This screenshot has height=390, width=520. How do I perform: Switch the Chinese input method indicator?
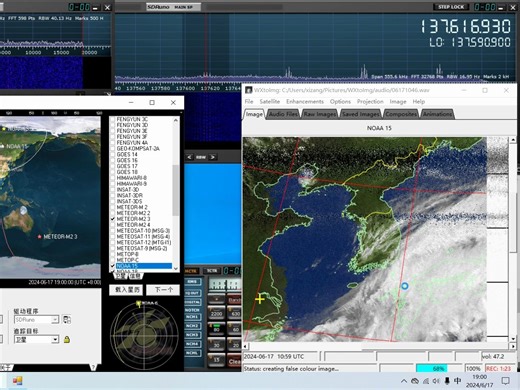click(458, 381)
